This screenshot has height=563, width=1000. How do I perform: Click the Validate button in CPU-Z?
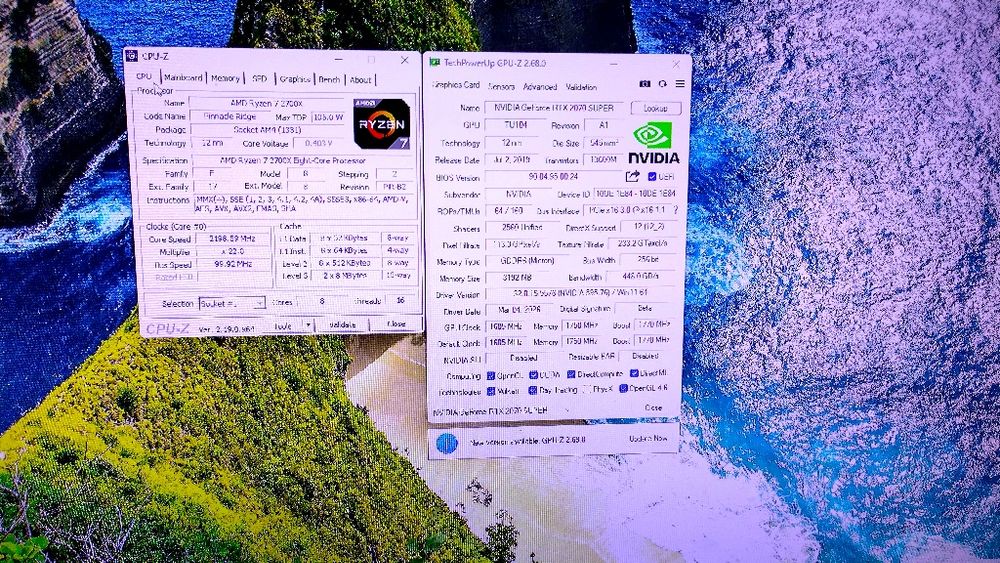tap(342, 325)
